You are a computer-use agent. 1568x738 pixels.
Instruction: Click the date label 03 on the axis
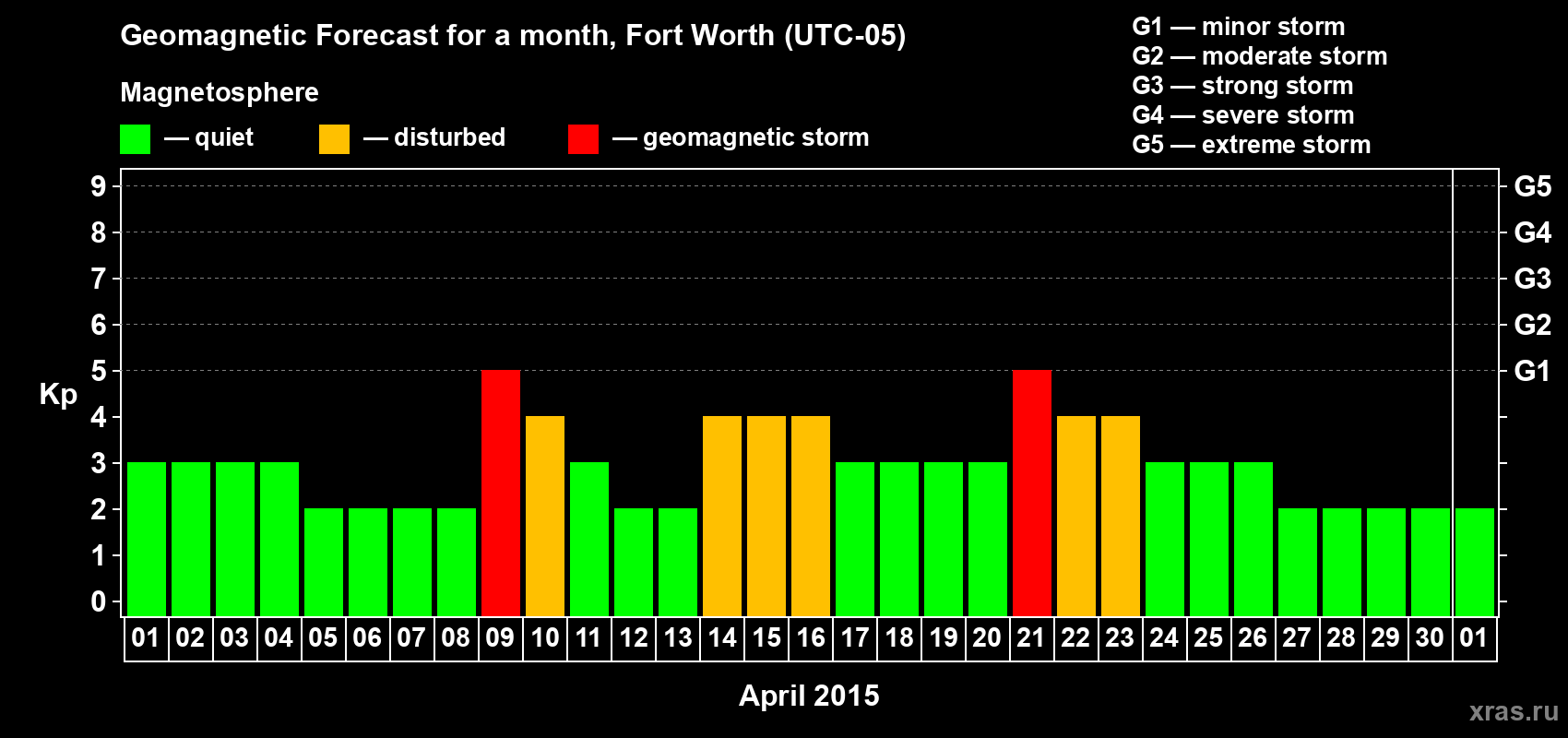234,638
